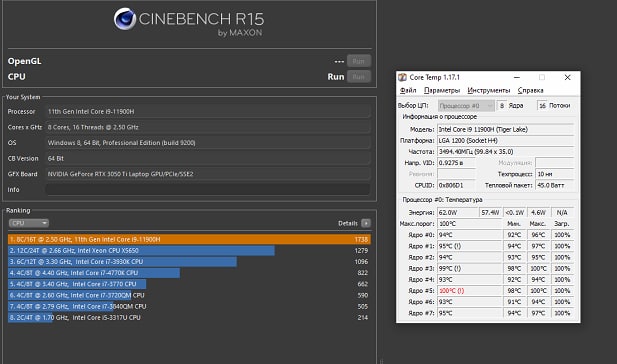Open the Файл menu in Core Temp
Image resolution: width=617 pixels, height=364 pixels.
coord(408,90)
